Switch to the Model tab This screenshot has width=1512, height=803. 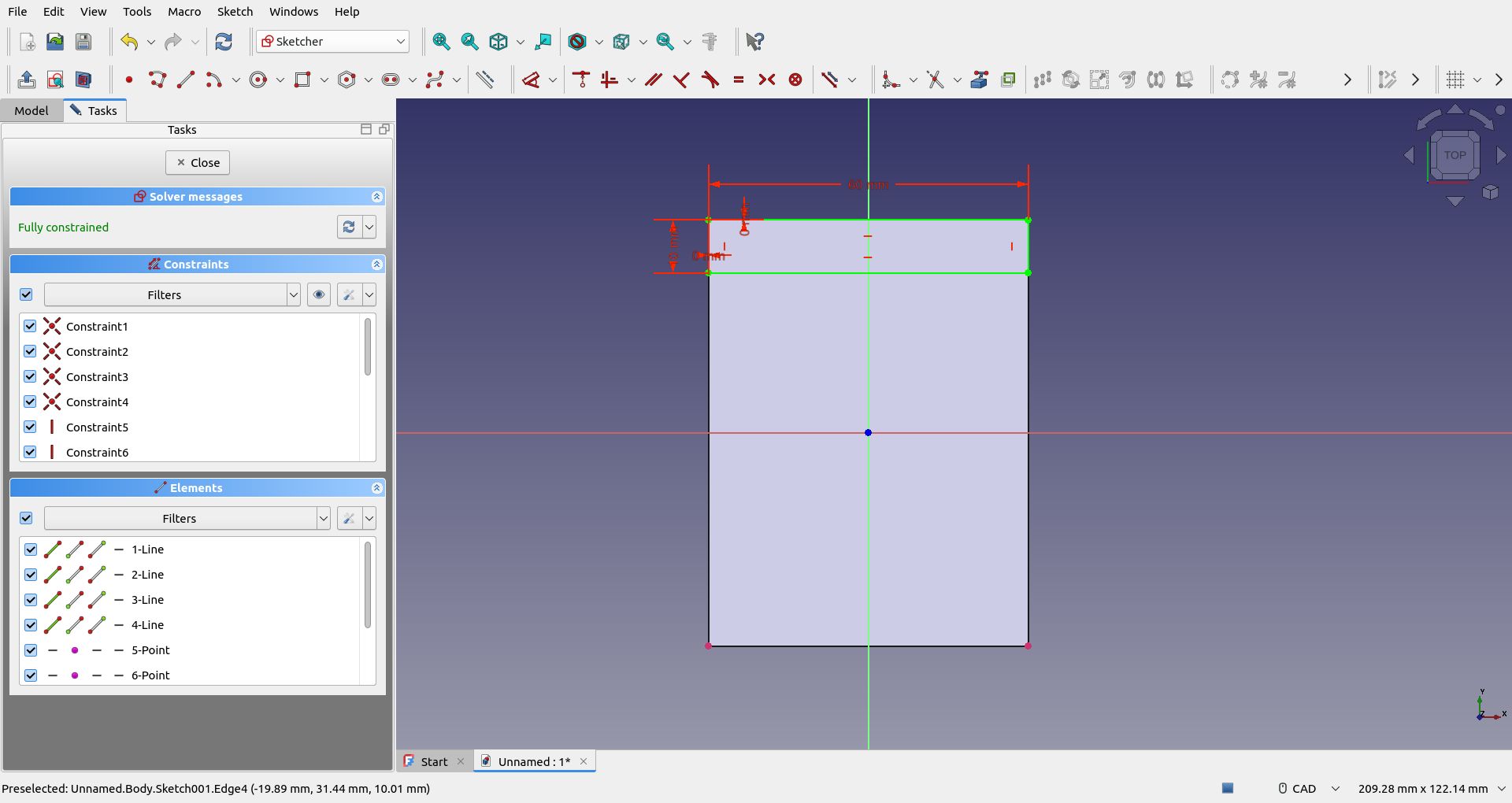click(31, 111)
